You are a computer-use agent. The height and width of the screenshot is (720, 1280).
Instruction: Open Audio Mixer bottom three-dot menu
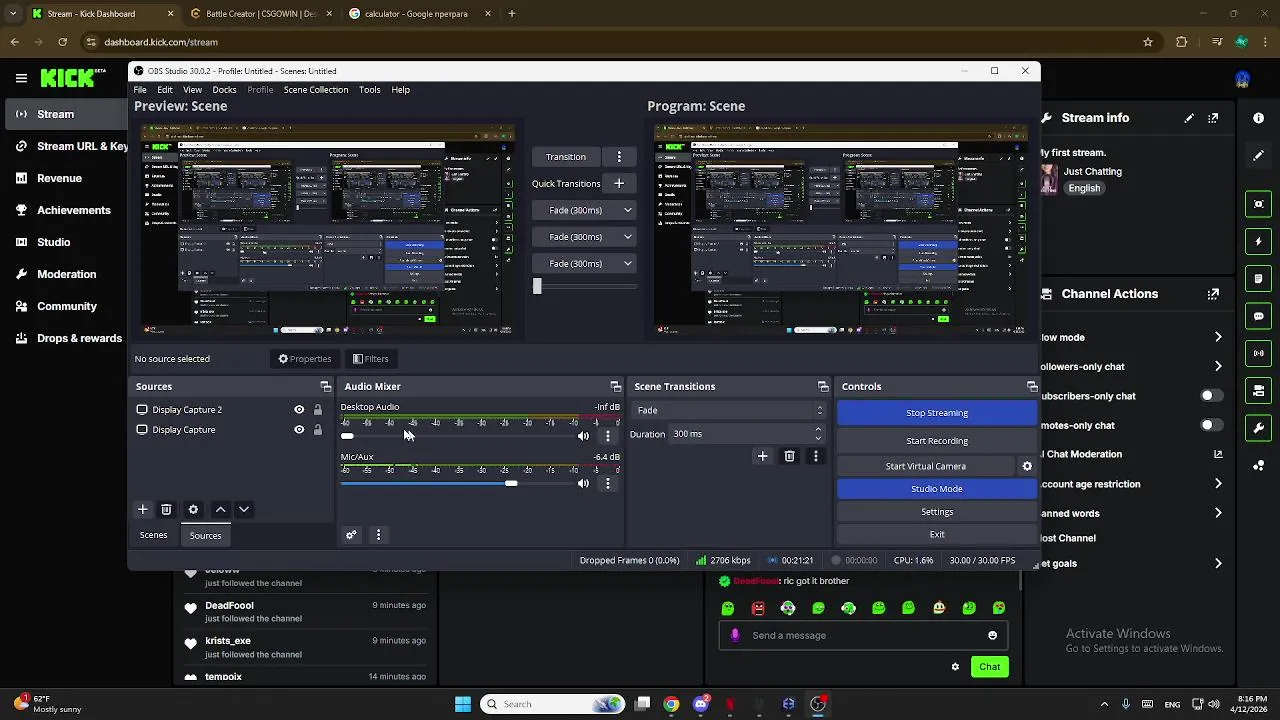click(378, 535)
